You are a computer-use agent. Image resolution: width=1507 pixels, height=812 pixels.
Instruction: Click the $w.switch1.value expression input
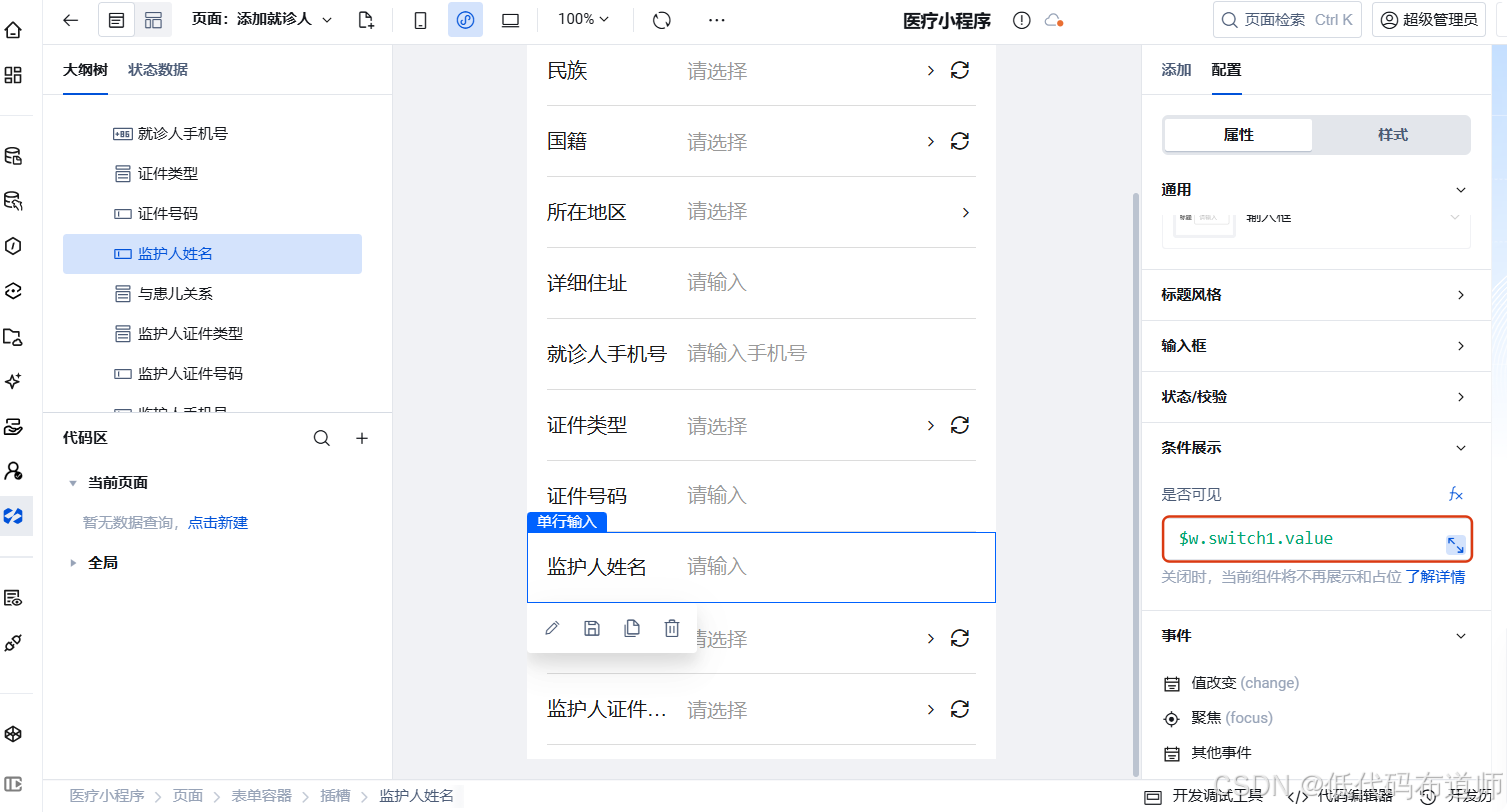point(1300,539)
